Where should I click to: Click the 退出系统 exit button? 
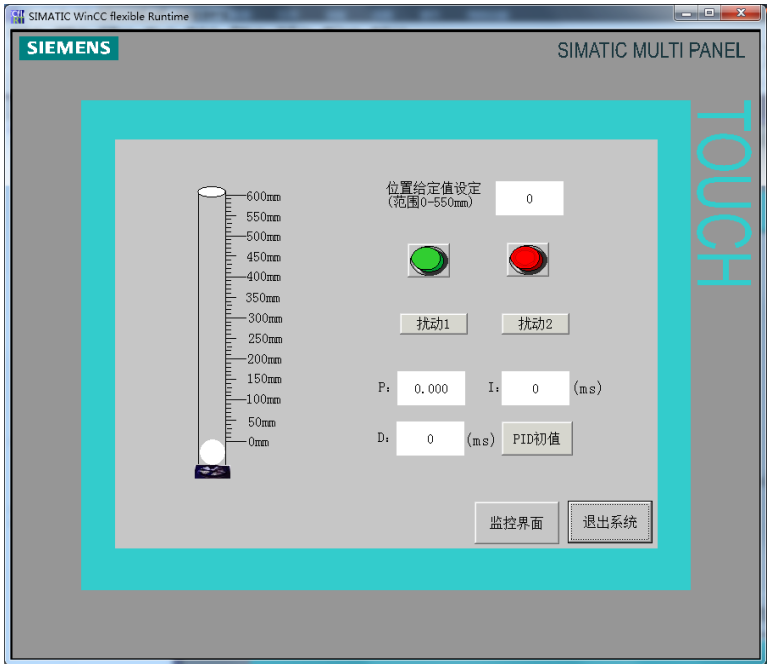click(610, 522)
